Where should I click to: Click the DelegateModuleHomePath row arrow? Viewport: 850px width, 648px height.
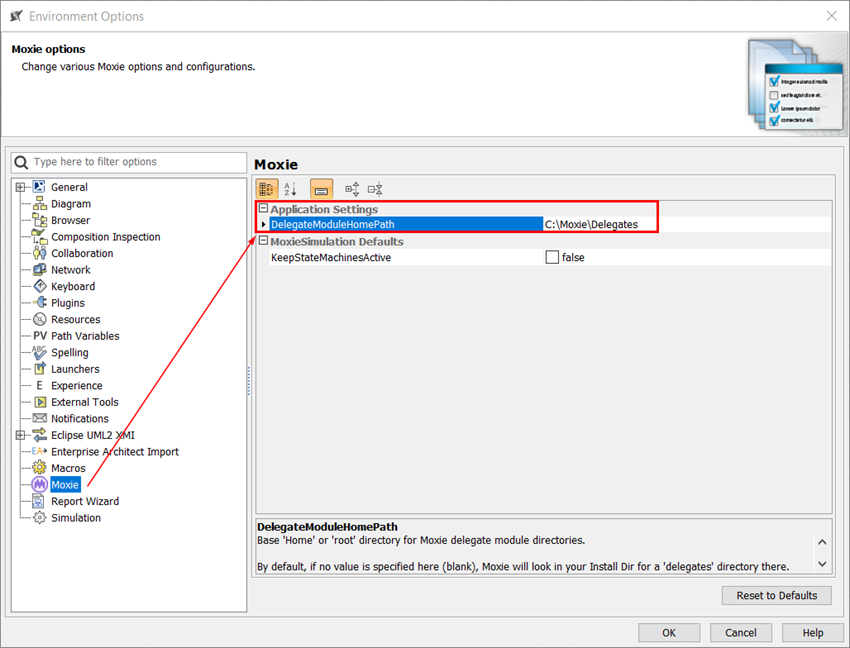point(263,224)
